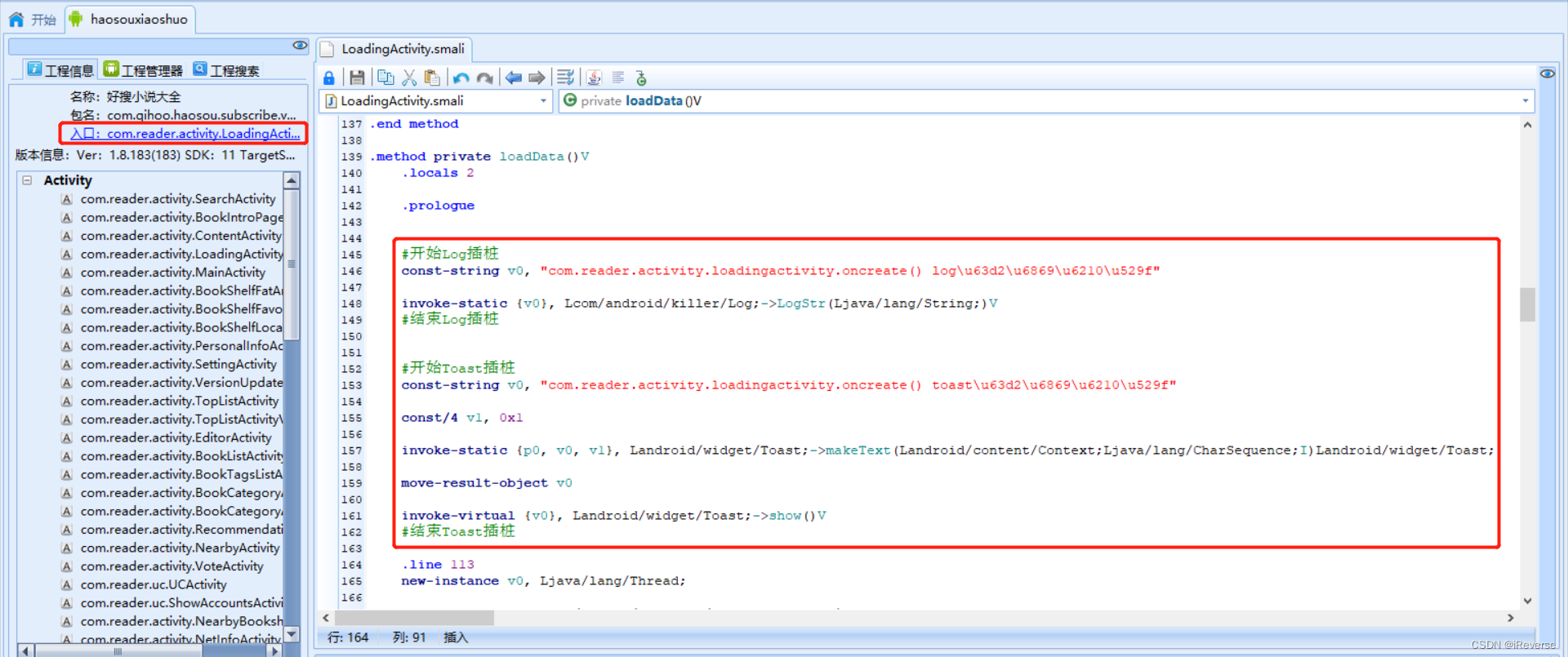
Task: Click the 'const/4 v1, 0x1' code line
Action: 462,418
